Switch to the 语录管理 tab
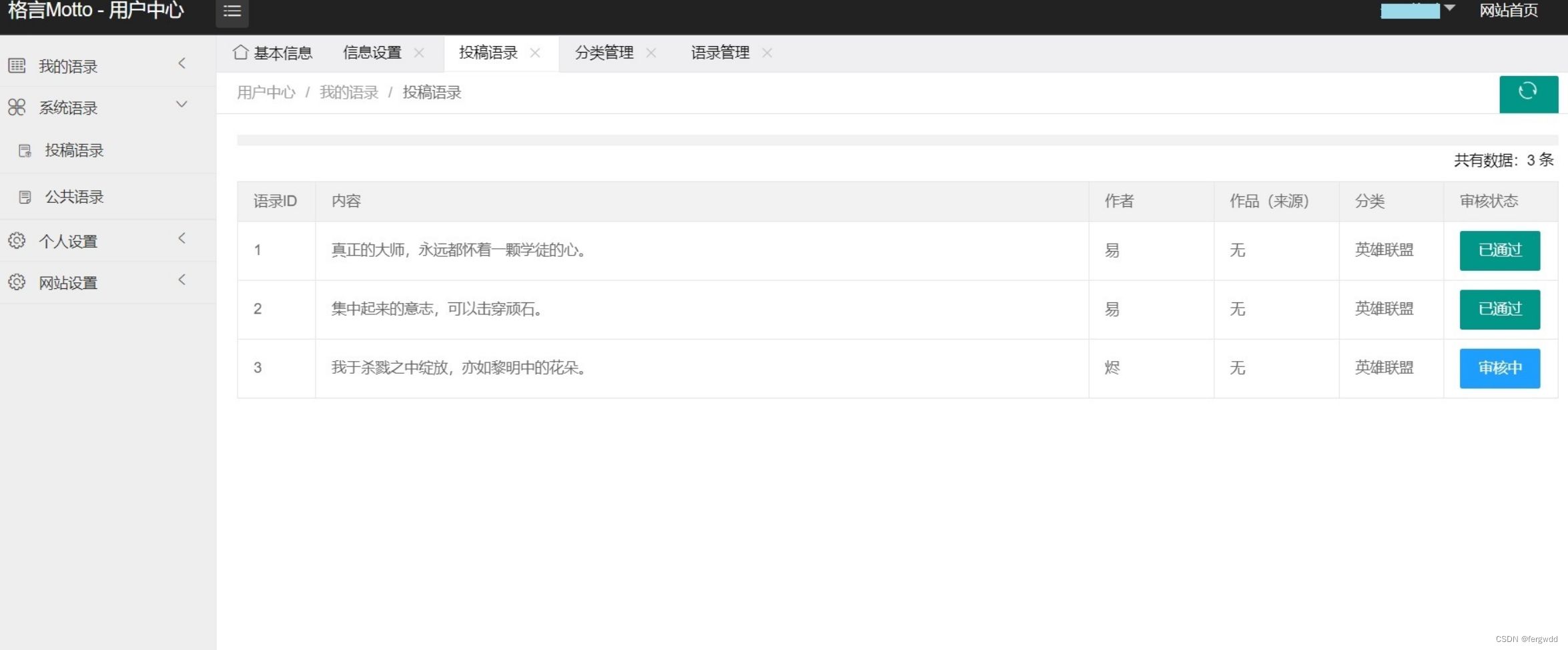 tap(720, 53)
